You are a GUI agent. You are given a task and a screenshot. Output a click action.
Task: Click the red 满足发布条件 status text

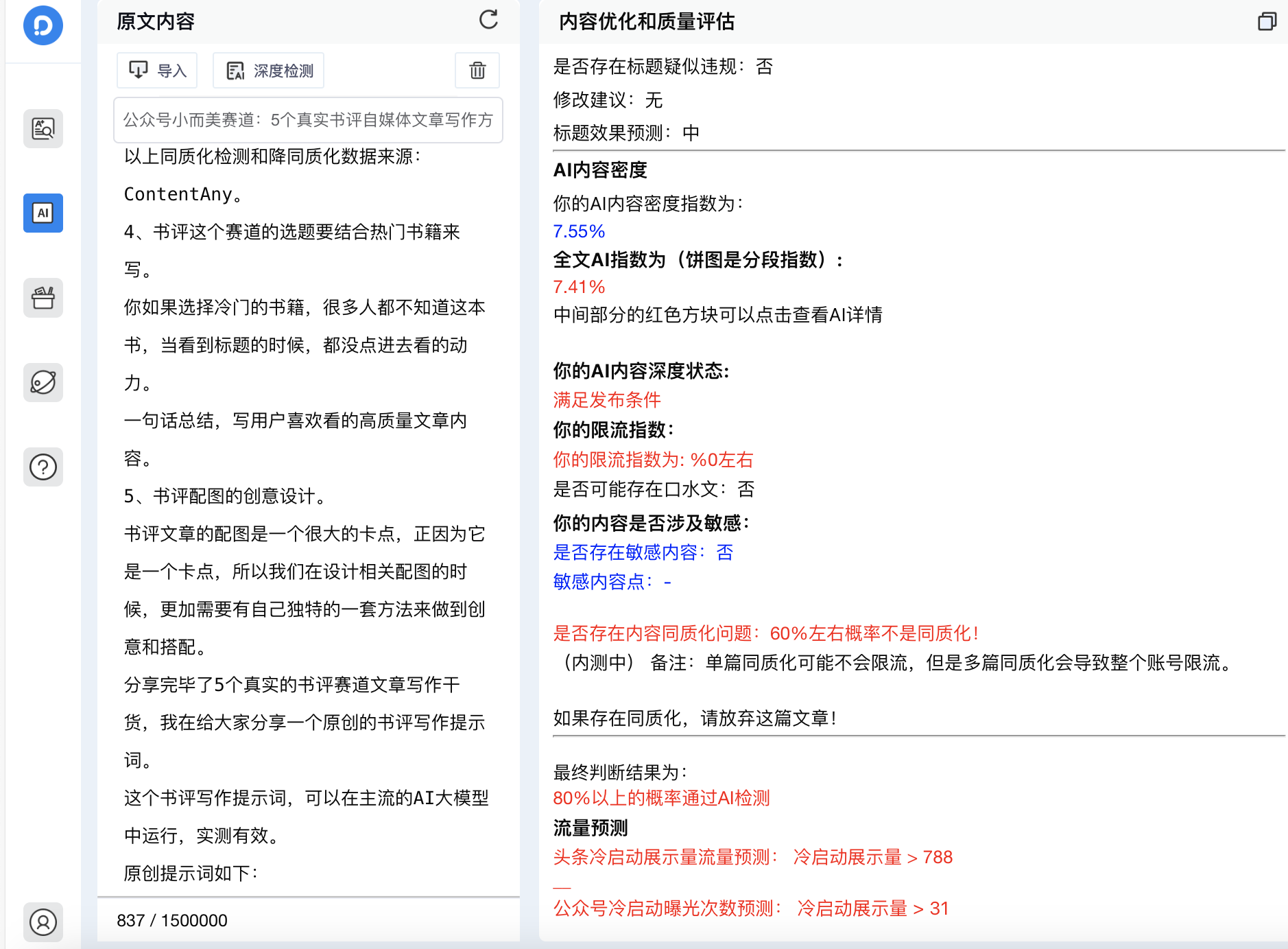tap(606, 400)
